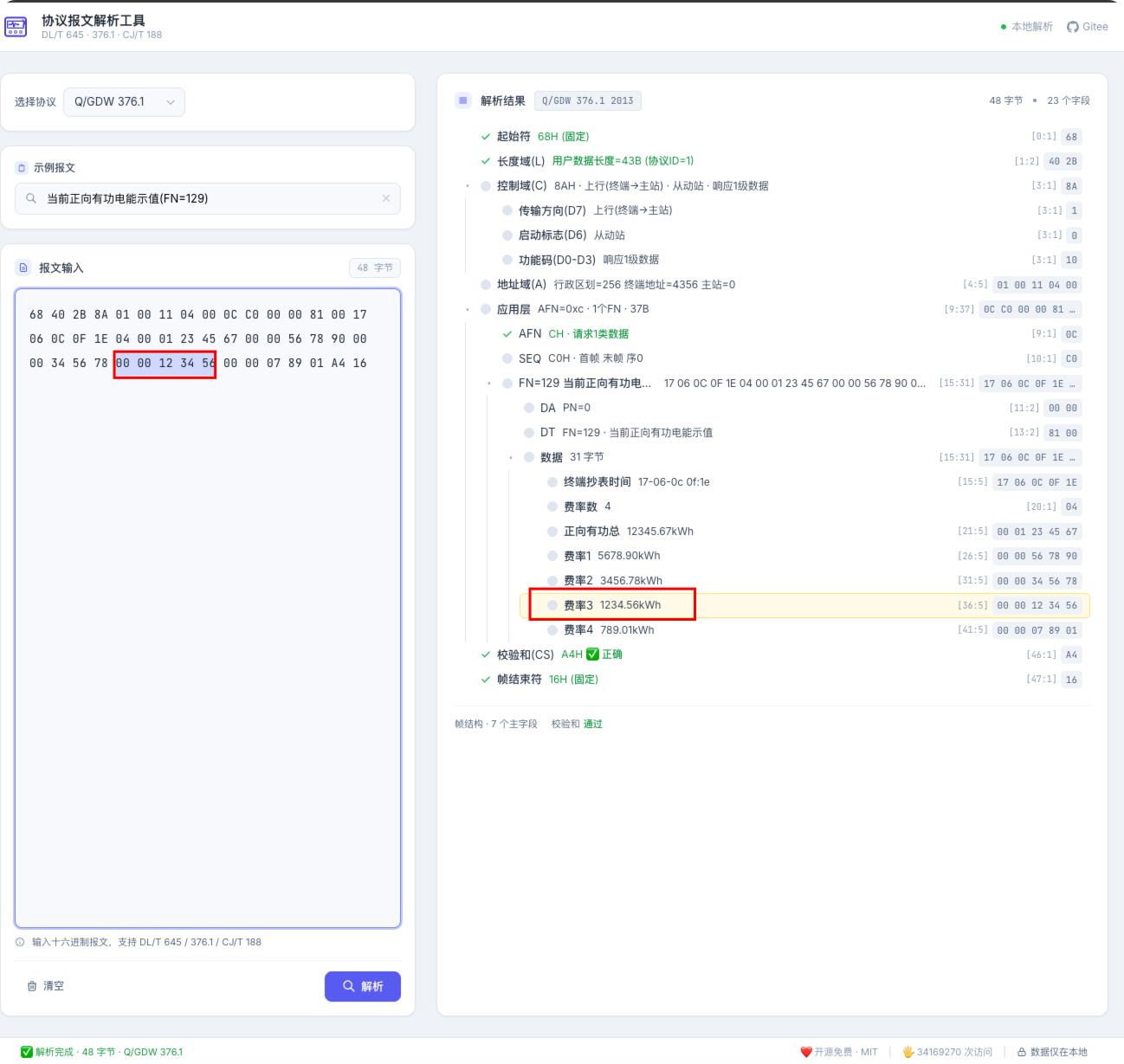
Task: Click the gray dot beside 控制域(C)
Action: click(x=486, y=186)
